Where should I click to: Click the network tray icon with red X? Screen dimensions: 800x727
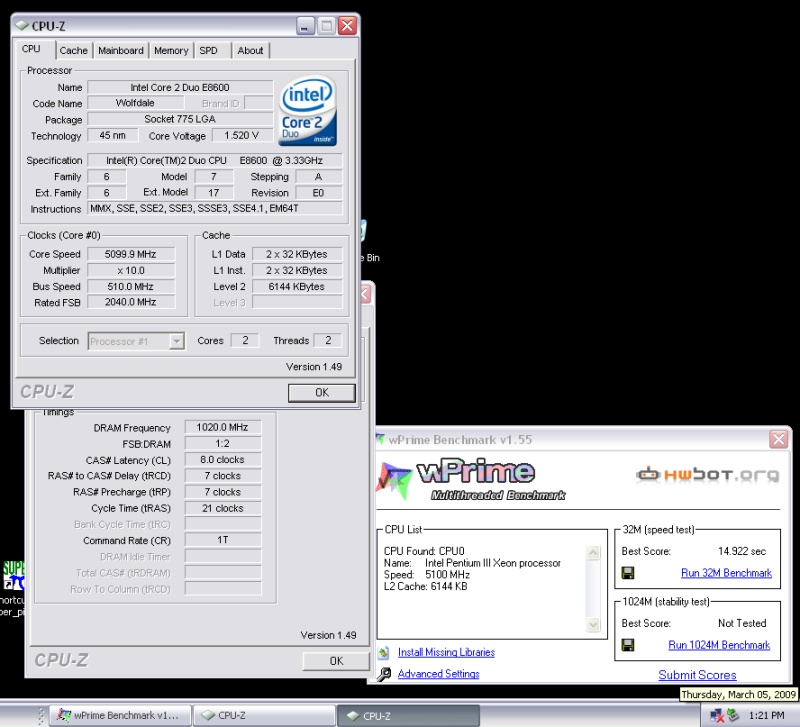tap(717, 716)
